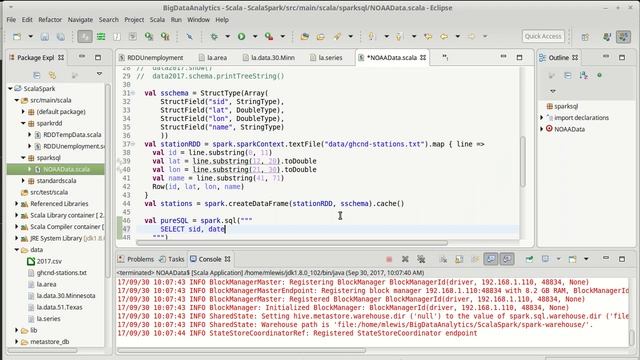640x360 pixels.
Task: Collapse the sparkrdd package
Action: (23, 123)
